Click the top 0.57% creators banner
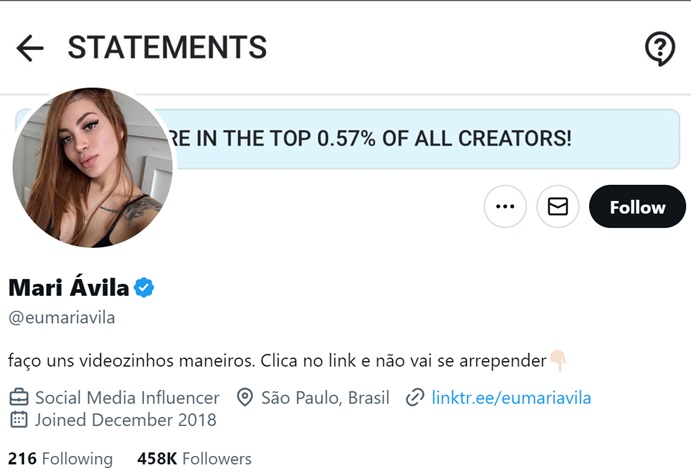 (400, 138)
